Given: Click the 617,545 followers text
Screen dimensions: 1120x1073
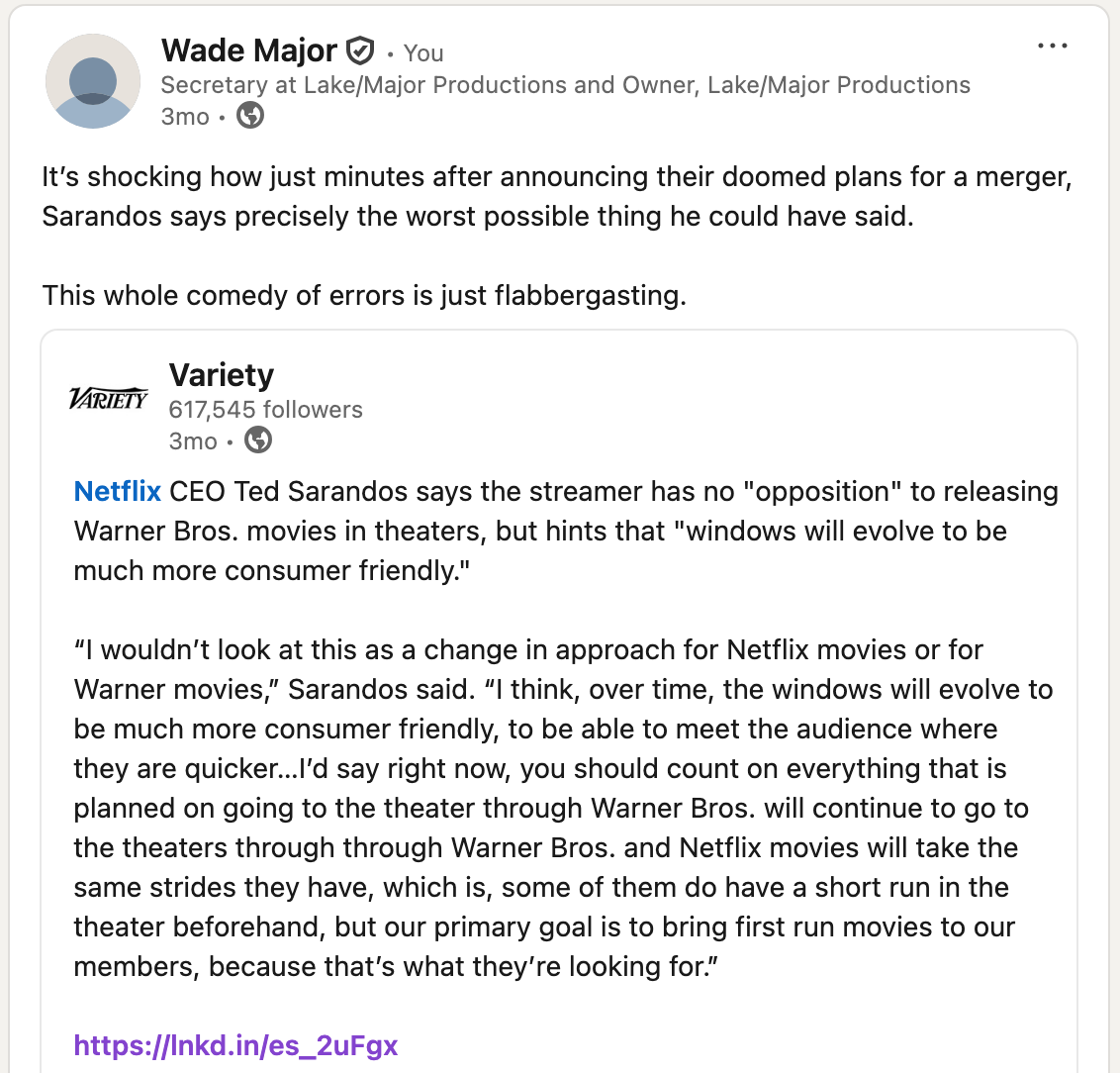Looking at the screenshot, I should [x=266, y=410].
